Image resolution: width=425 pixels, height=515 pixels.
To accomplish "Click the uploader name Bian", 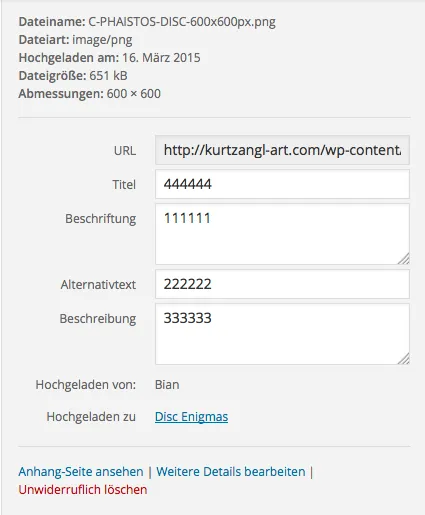I will 167,385.
